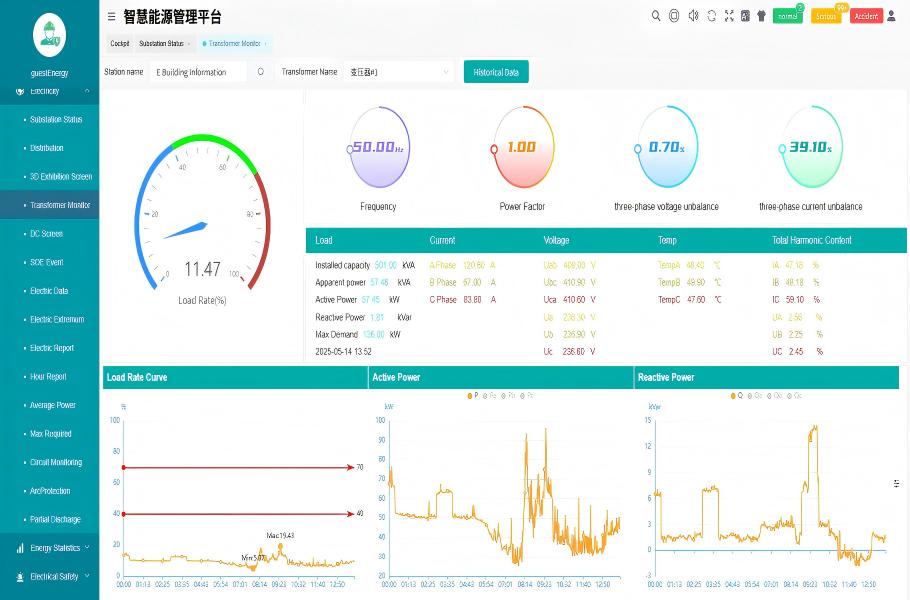Click the refresh icon in header

(711, 16)
